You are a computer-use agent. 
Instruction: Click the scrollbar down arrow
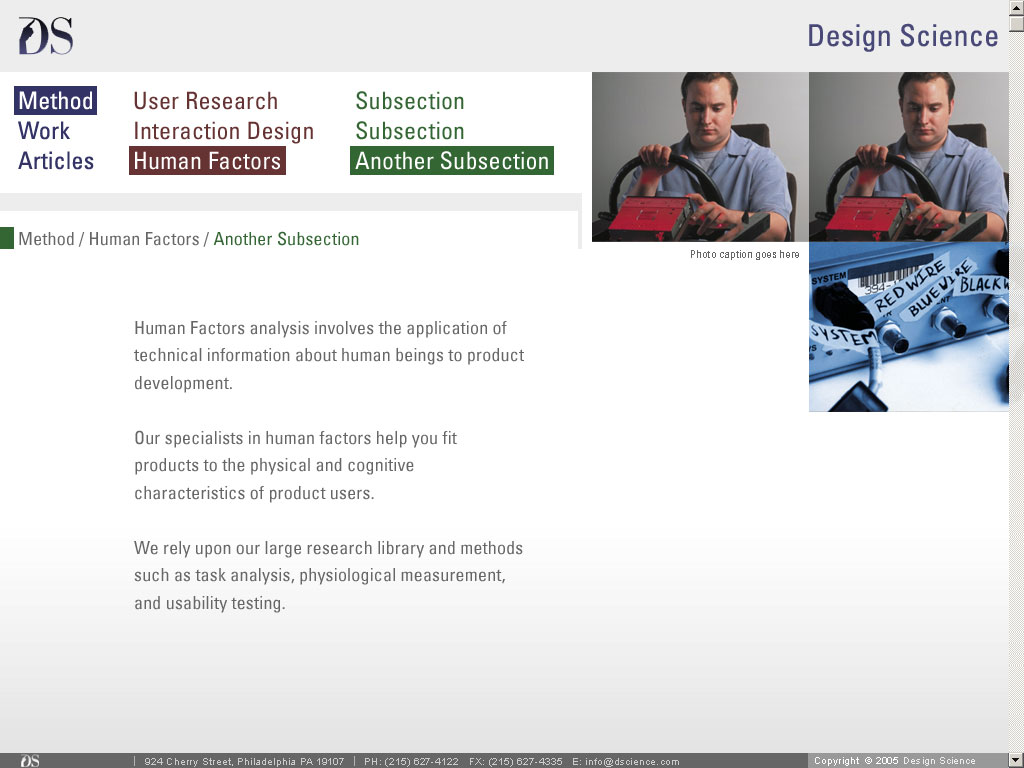tap(1016, 760)
